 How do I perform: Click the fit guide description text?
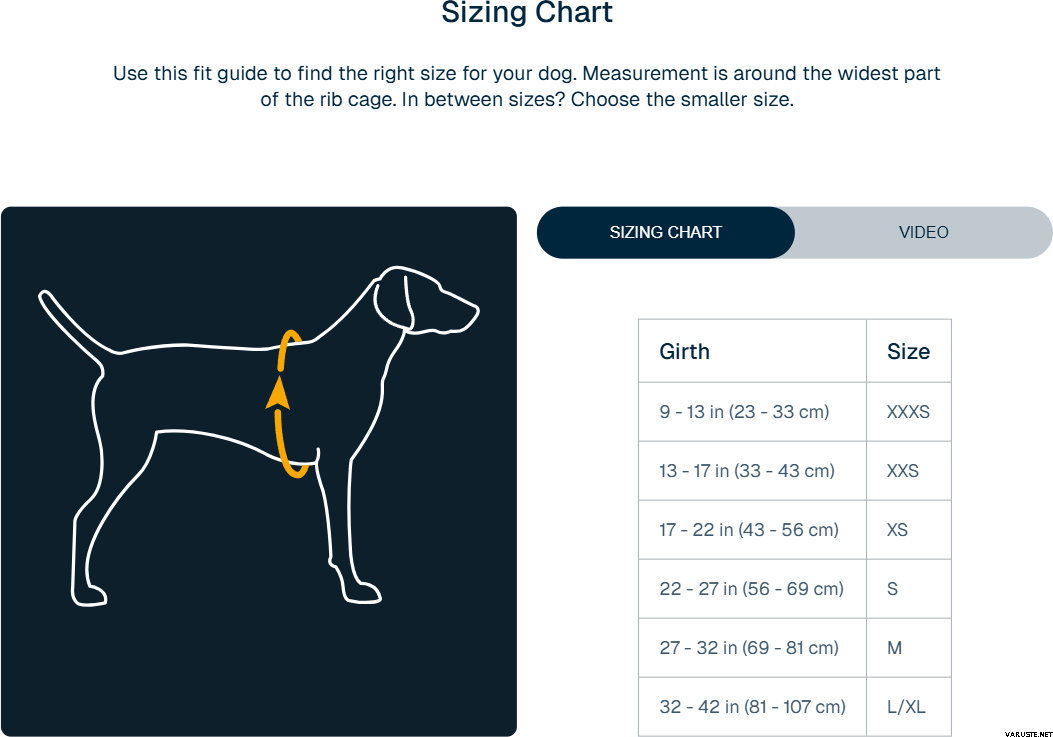(527, 87)
